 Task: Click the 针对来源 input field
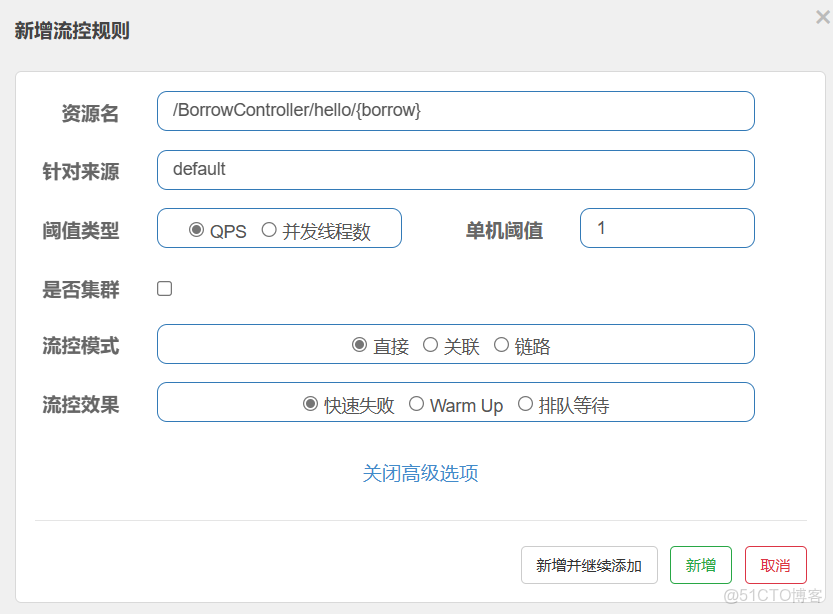tap(455, 170)
